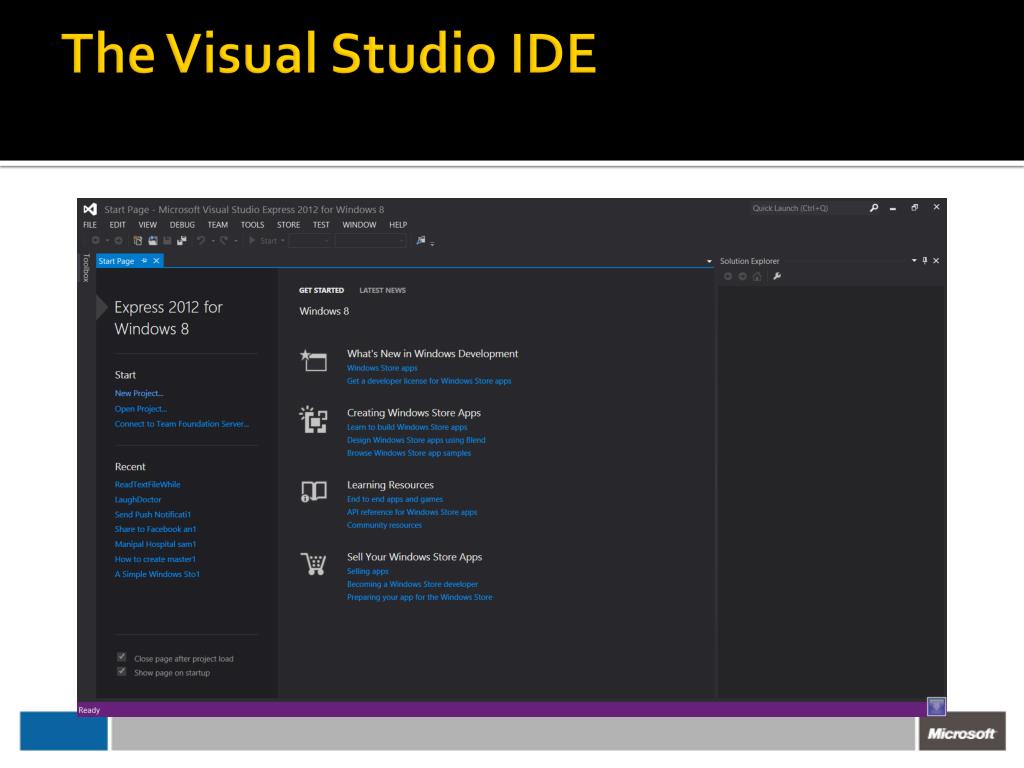Open recent project LaughDoctor
Image resolution: width=1024 pixels, height=768 pixels.
click(x=138, y=500)
